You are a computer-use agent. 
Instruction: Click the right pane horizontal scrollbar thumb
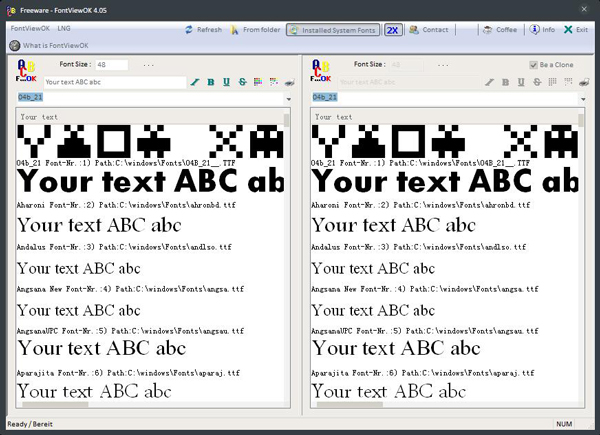click(350, 404)
